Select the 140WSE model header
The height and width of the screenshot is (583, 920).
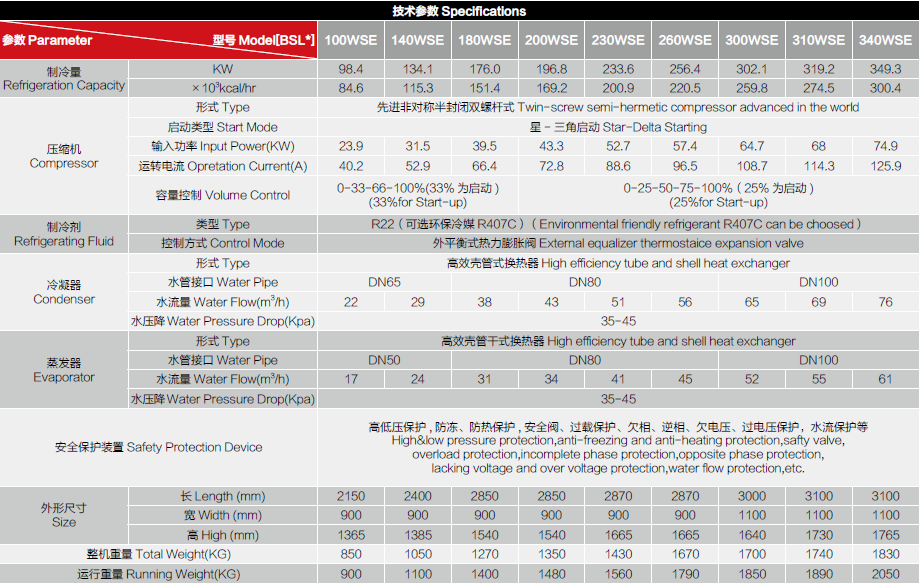(418, 40)
